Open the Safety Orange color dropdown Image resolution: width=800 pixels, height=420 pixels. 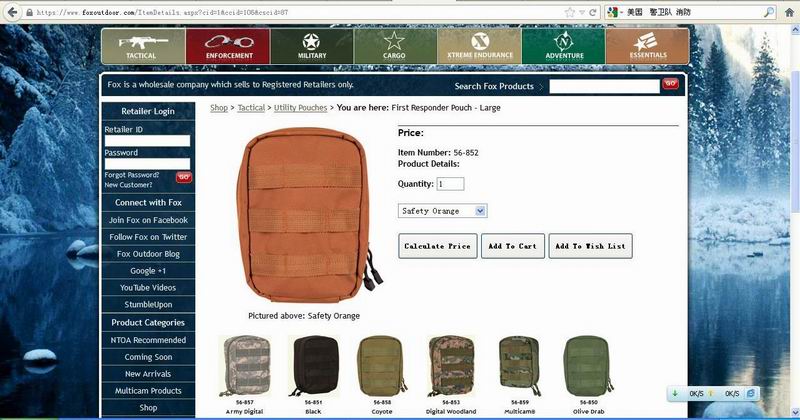(x=442, y=211)
